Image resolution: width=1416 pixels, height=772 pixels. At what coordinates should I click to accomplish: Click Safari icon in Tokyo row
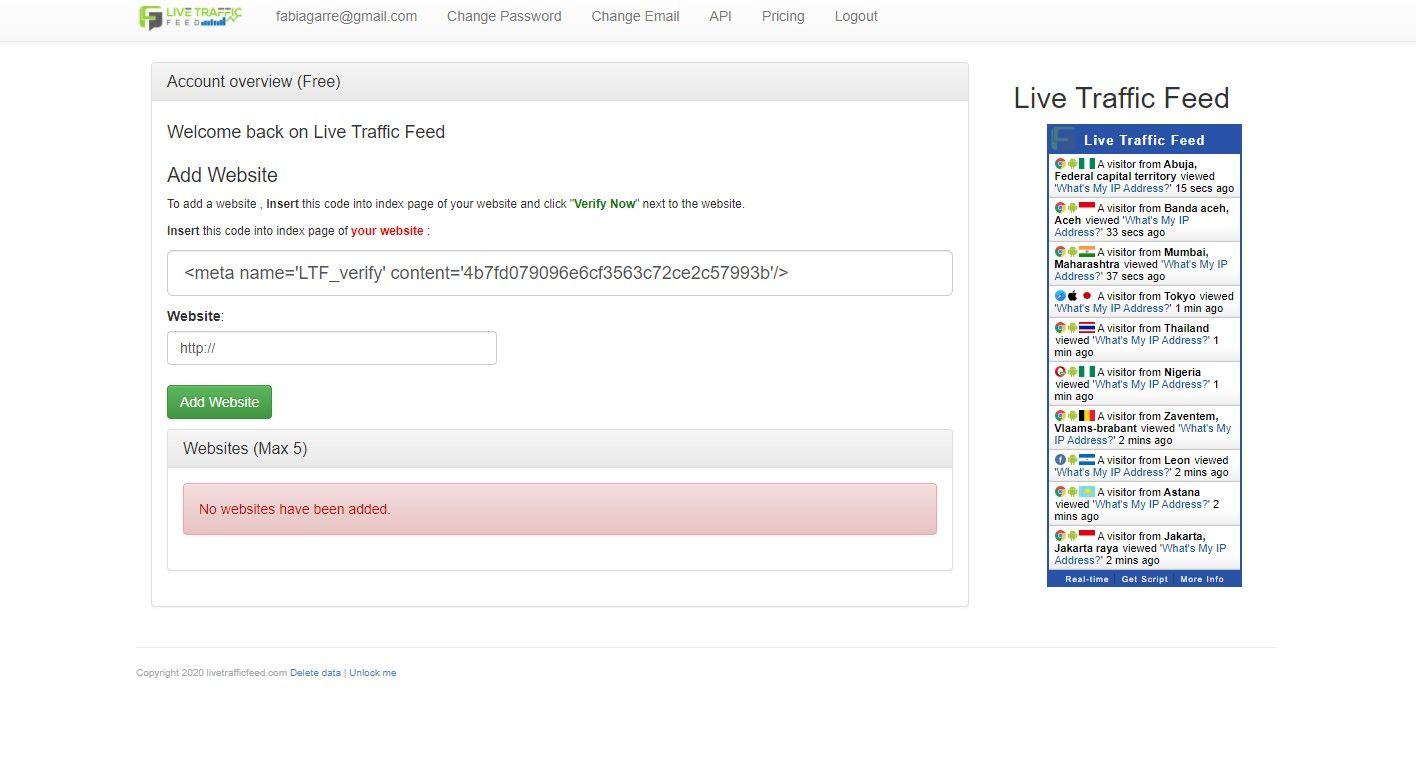(1060, 295)
